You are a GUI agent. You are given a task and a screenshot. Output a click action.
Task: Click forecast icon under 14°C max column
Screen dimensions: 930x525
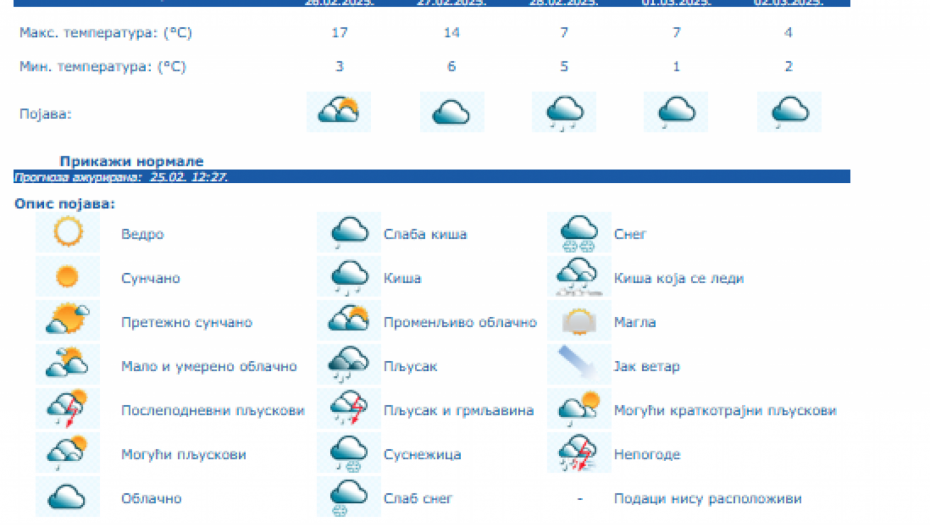452,112
